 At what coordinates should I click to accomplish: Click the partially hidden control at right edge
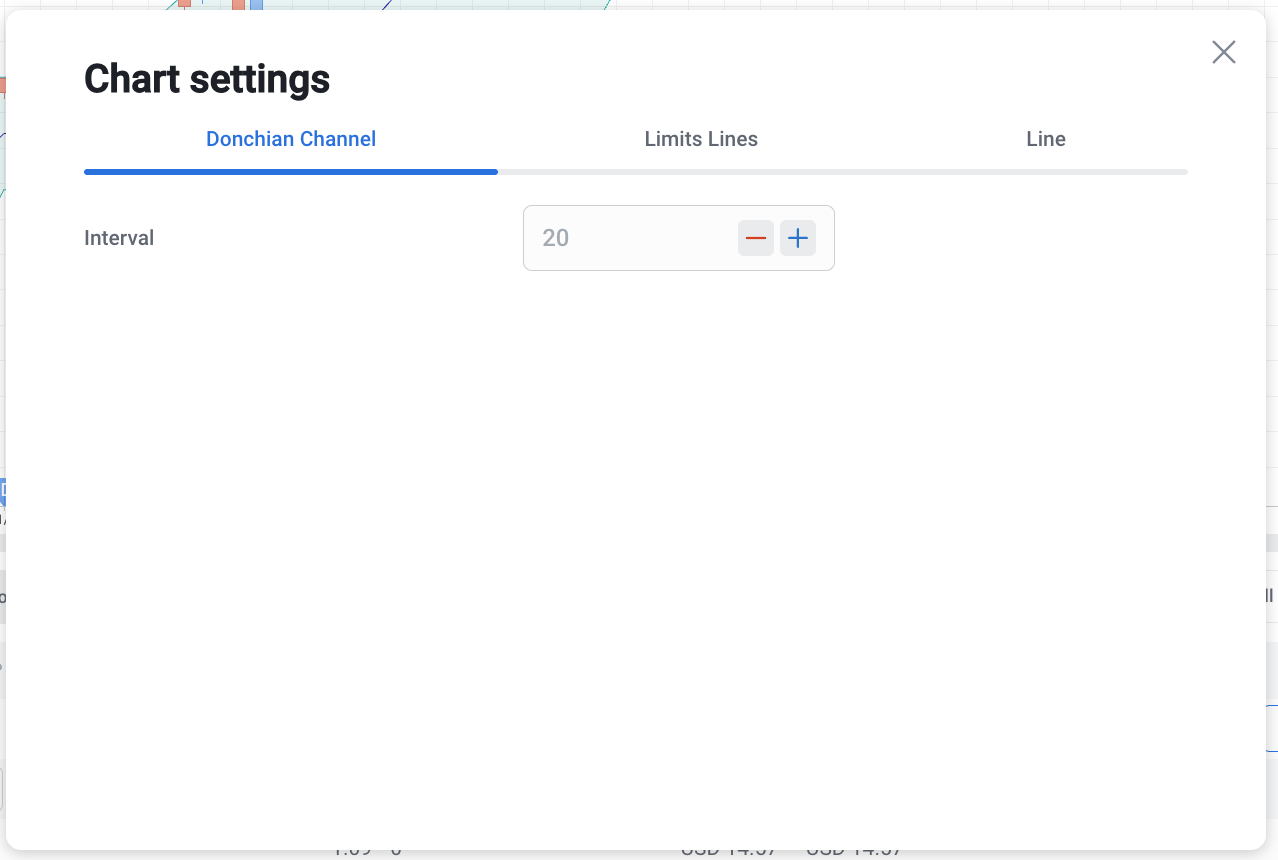[x=1271, y=596]
